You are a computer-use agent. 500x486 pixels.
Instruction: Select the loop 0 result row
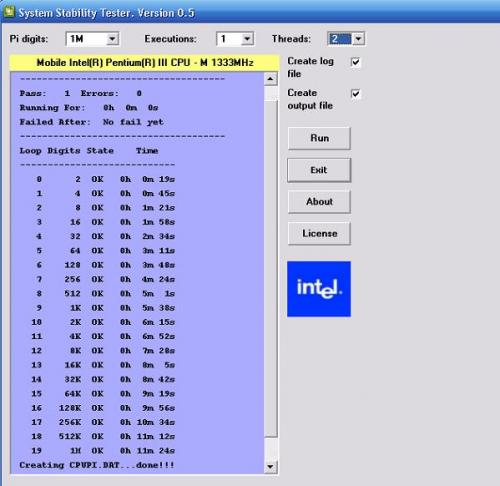coord(105,179)
